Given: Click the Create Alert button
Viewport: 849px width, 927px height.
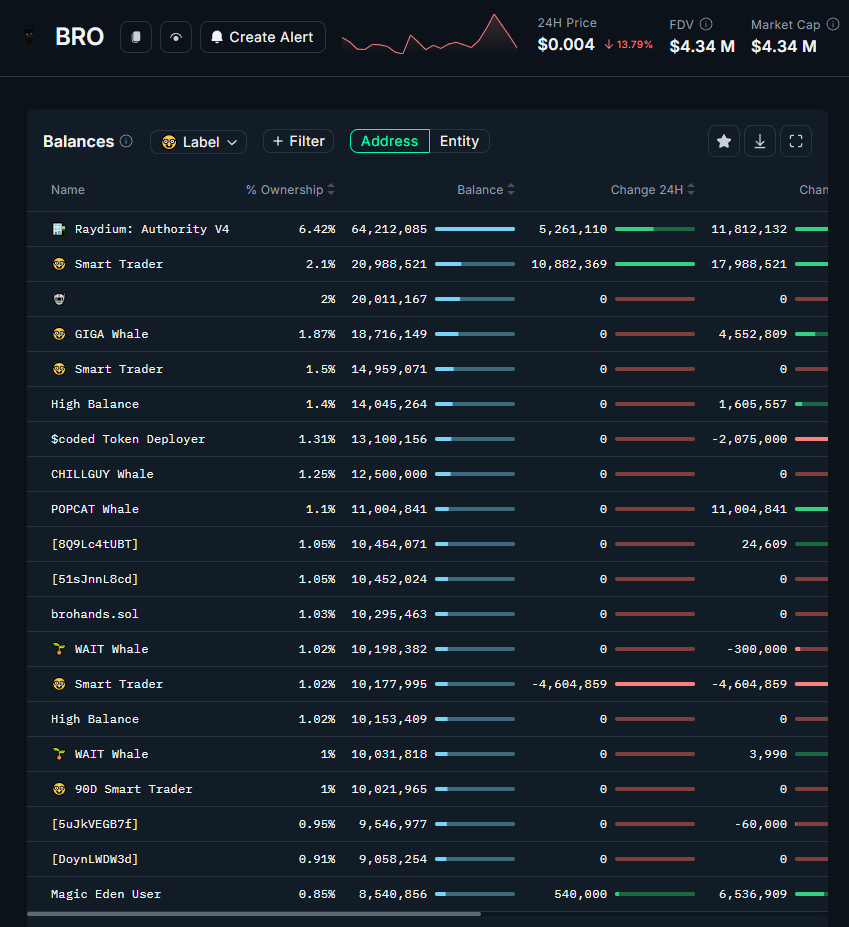Looking at the screenshot, I should click(x=262, y=37).
